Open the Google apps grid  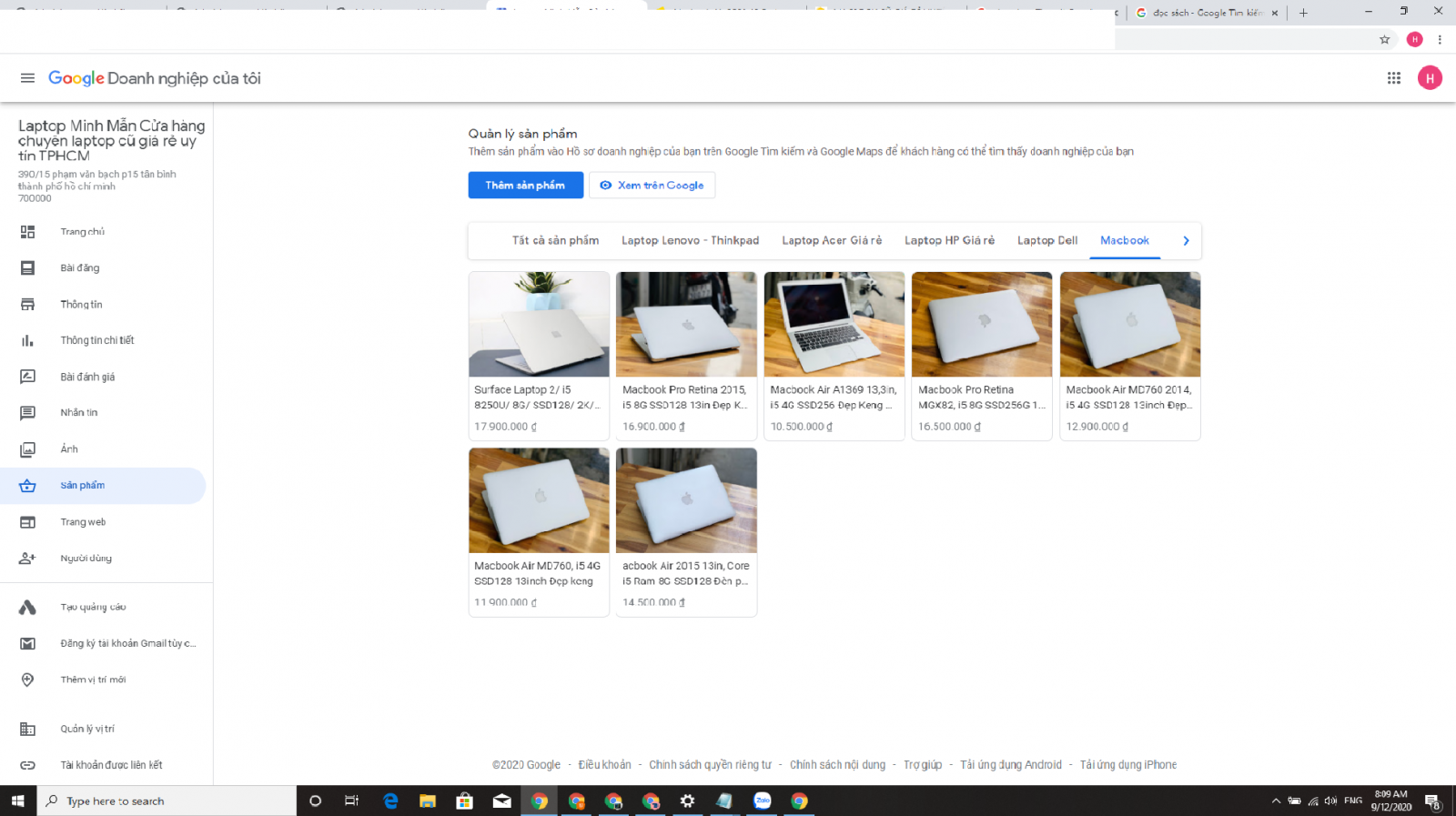(x=1393, y=78)
